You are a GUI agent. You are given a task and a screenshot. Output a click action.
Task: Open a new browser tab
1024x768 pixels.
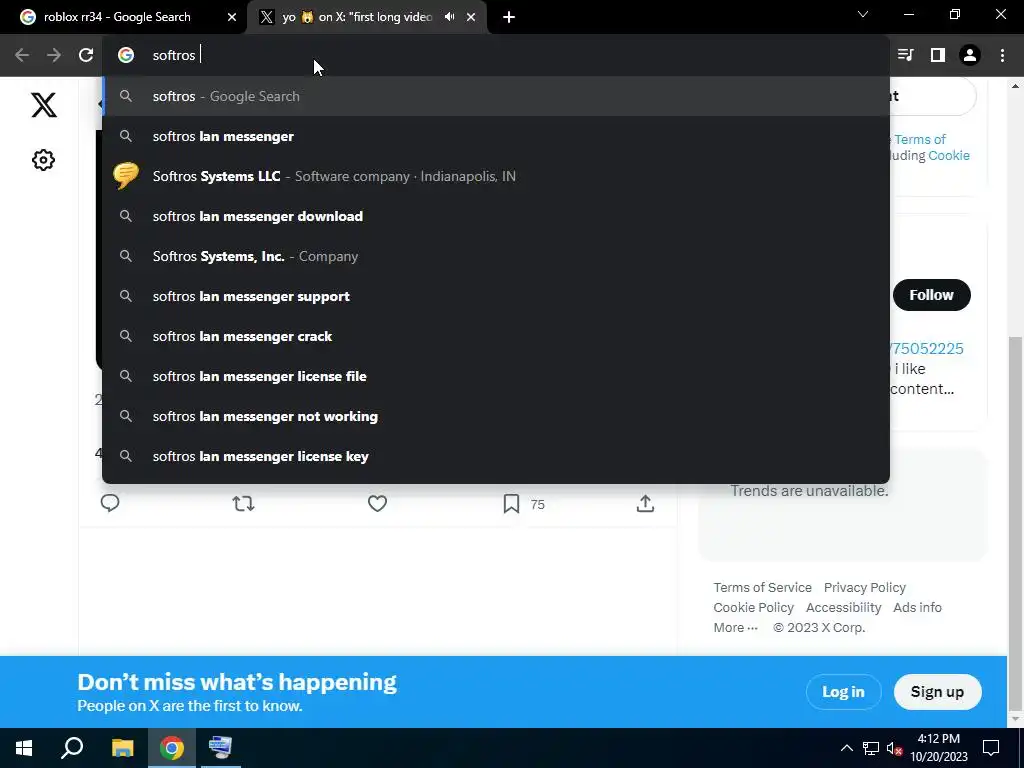[x=509, y=17]
